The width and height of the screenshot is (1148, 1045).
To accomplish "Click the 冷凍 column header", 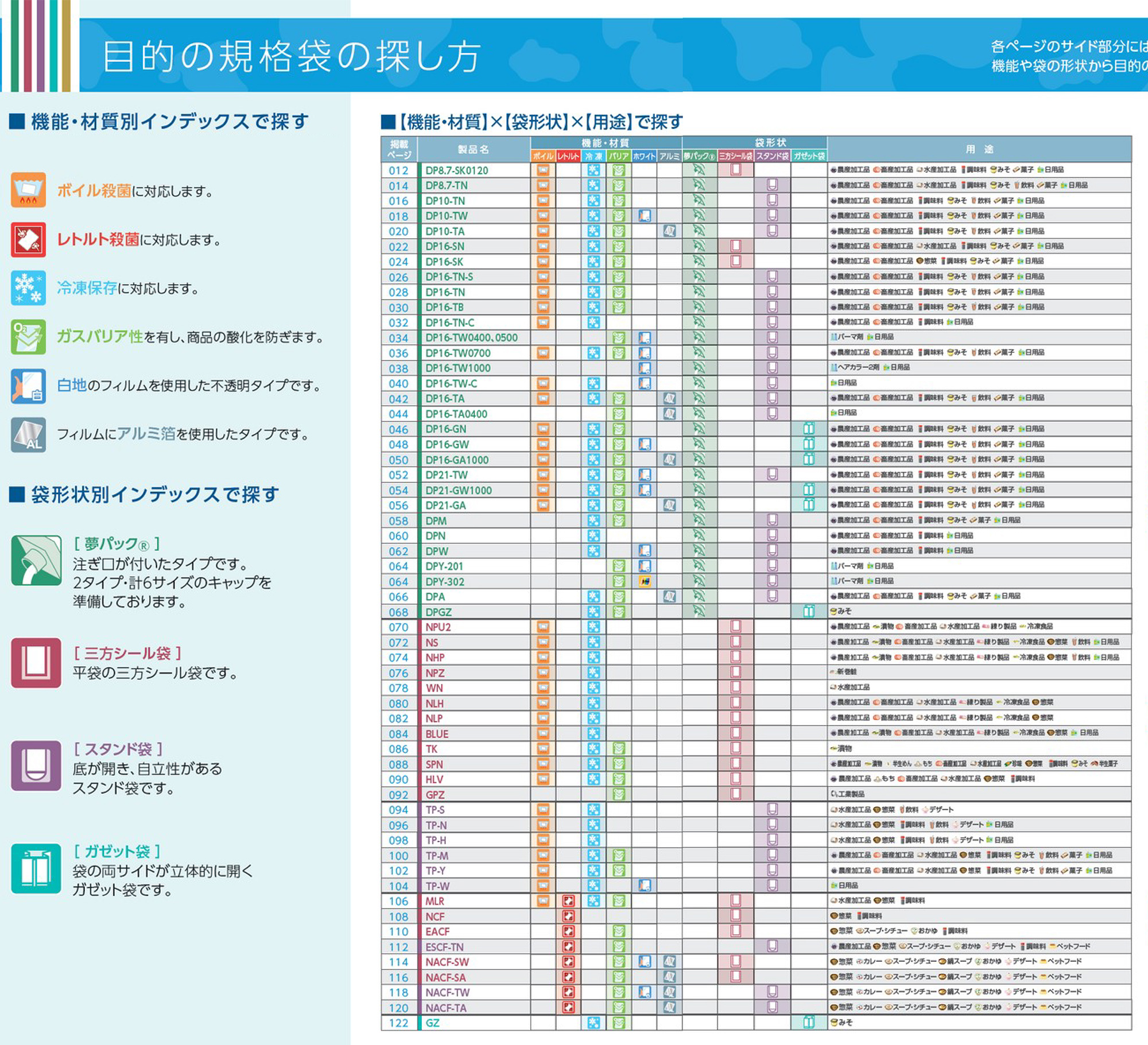I will [594, 156].
